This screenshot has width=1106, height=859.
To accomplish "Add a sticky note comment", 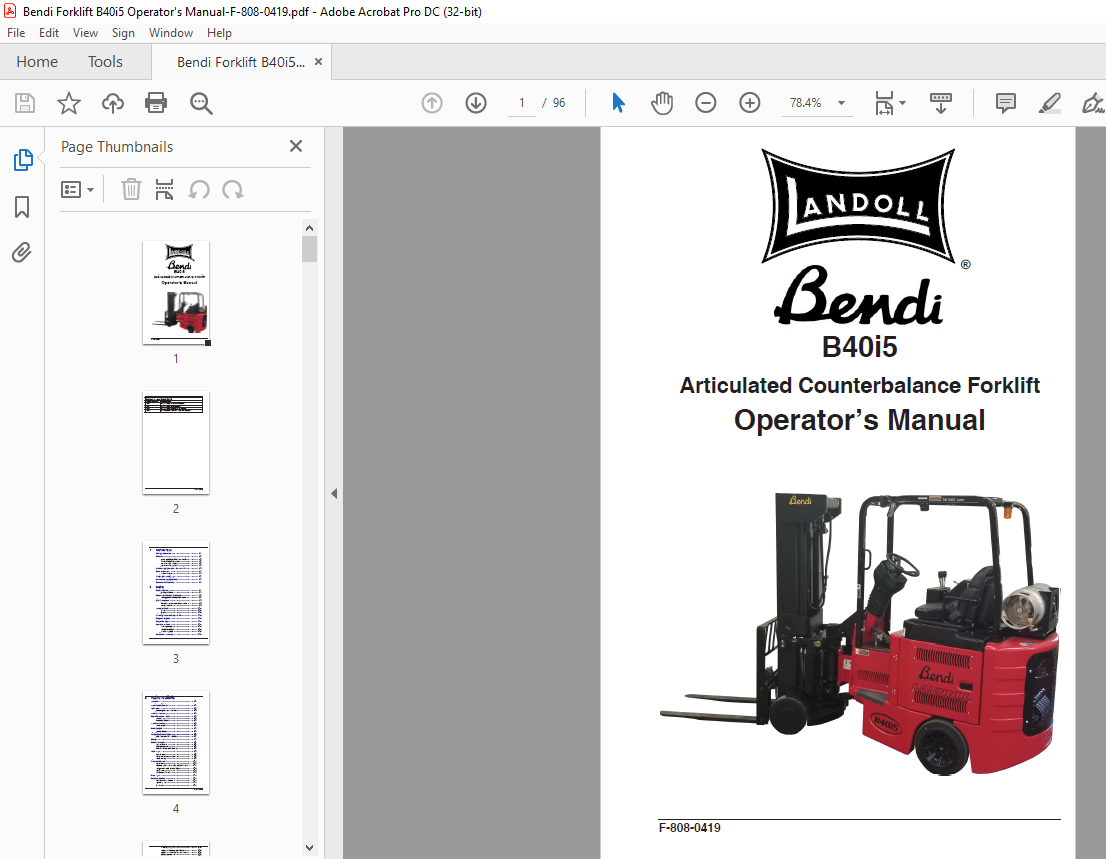I will pos(1006,103).
